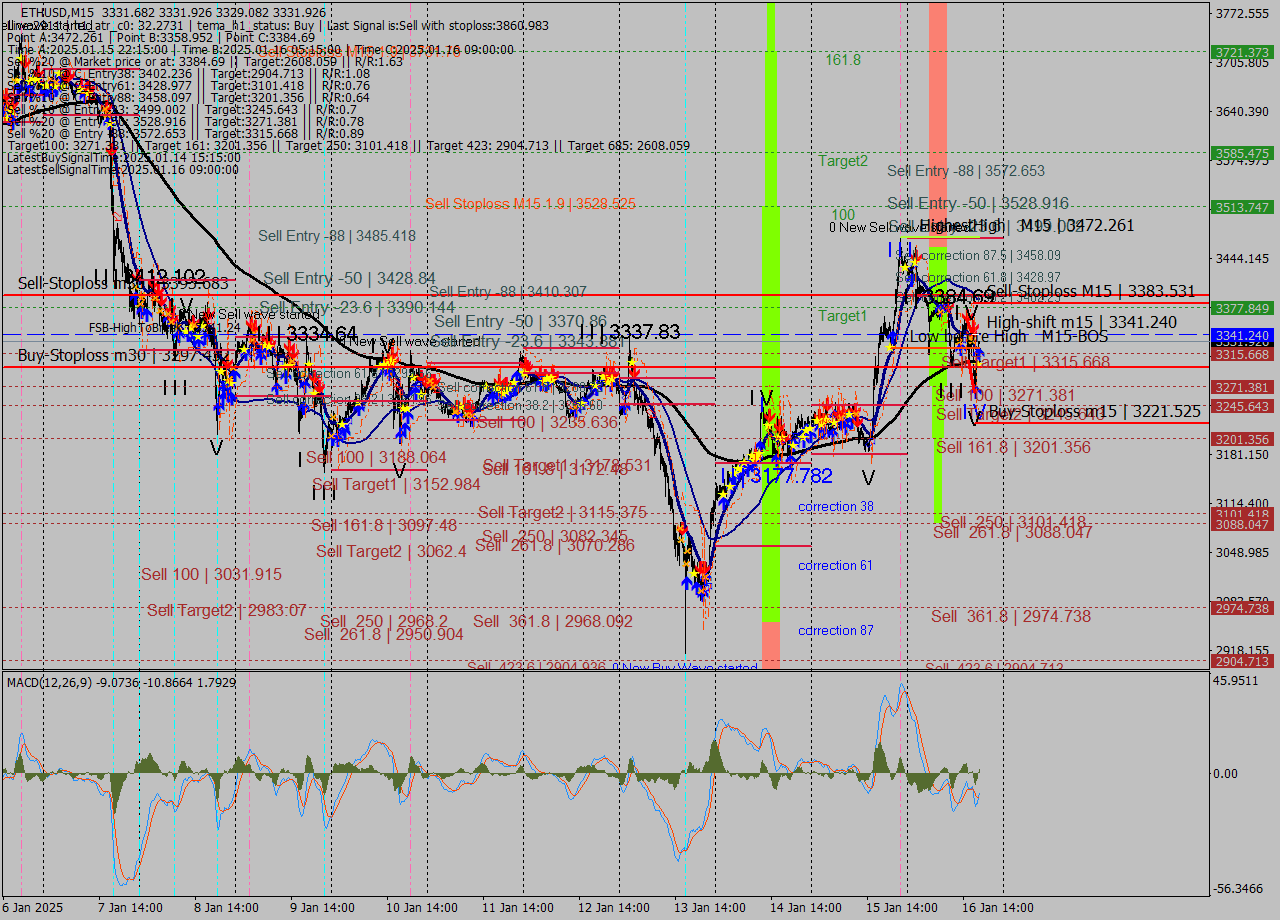Click the red 2974.738 price axis label
Screen dimensions: 1280x920
click(1241, 608)
